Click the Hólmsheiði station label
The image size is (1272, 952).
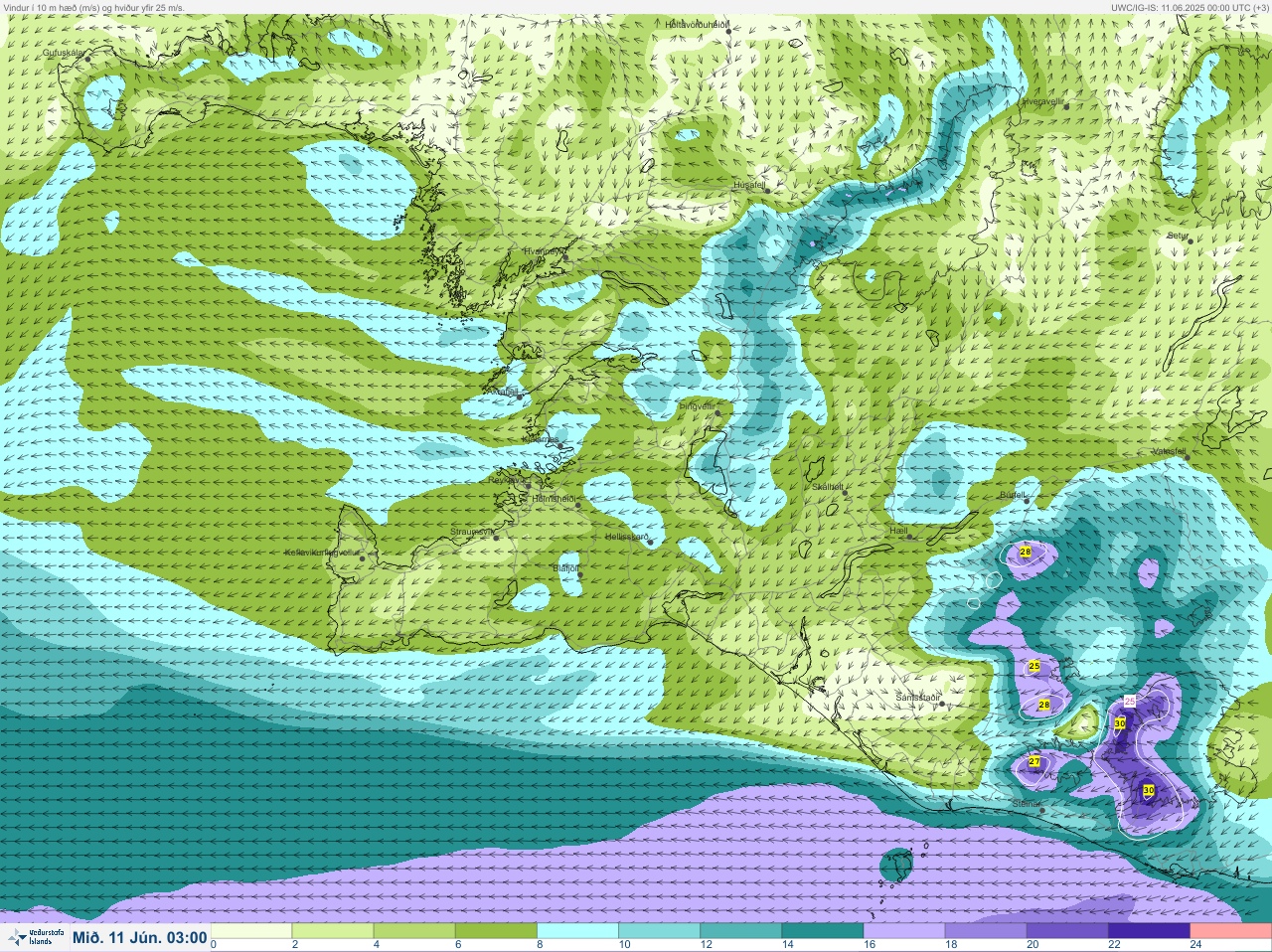tap(555, 498)
